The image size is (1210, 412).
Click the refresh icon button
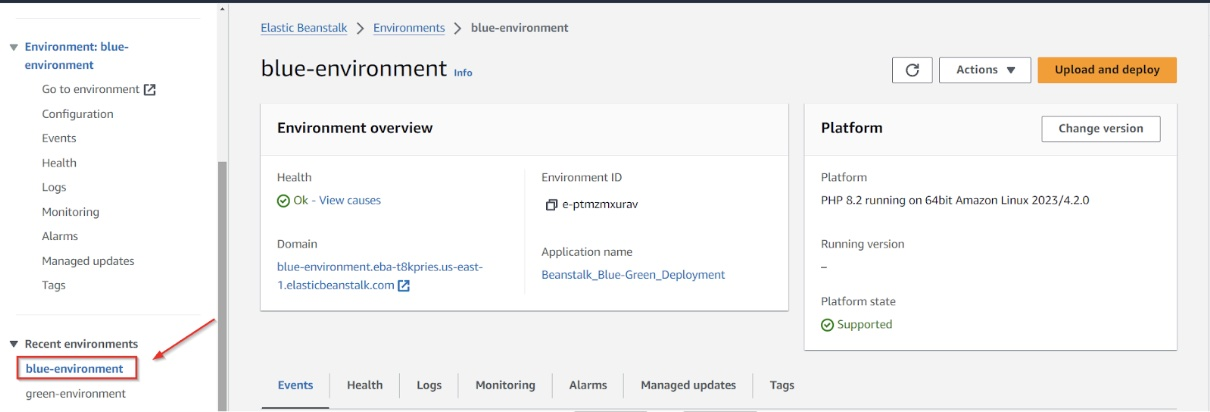[911, 70]
